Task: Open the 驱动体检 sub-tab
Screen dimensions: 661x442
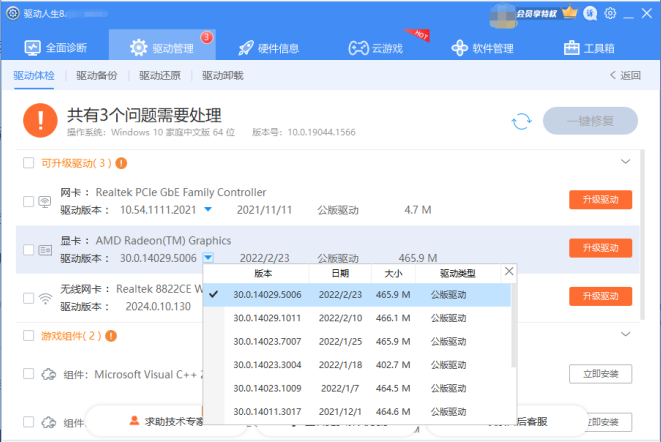Action: pyautogui.click(x=34, y=75)
